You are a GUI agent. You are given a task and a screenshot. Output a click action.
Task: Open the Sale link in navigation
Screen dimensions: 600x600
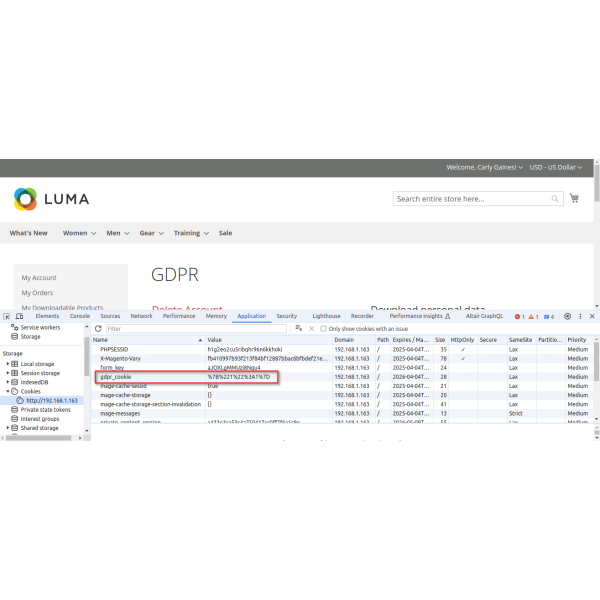pos(225,233)
